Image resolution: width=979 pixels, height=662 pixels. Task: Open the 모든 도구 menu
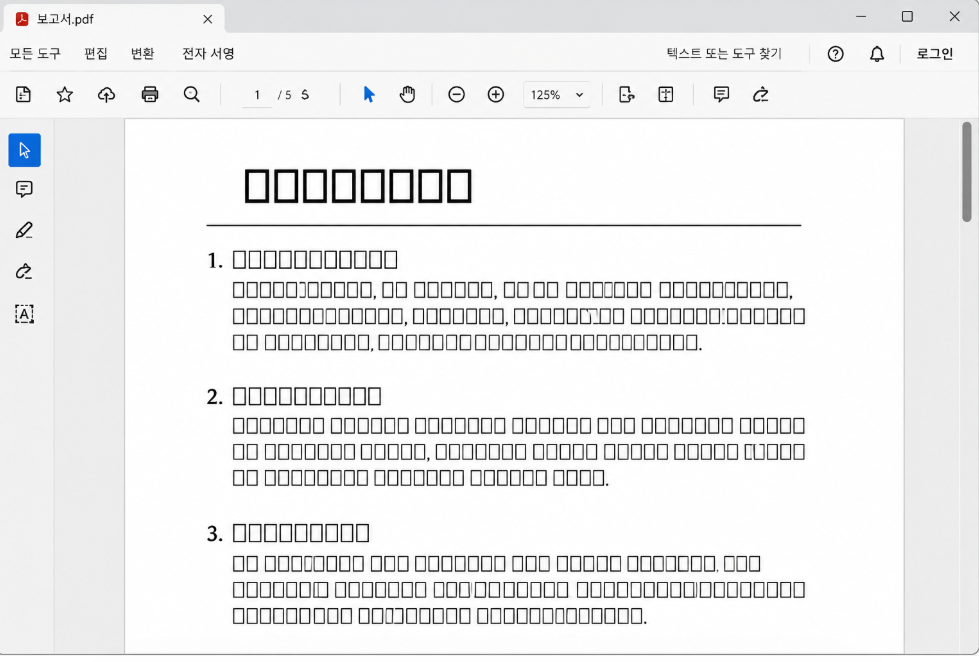coord(36,54)
